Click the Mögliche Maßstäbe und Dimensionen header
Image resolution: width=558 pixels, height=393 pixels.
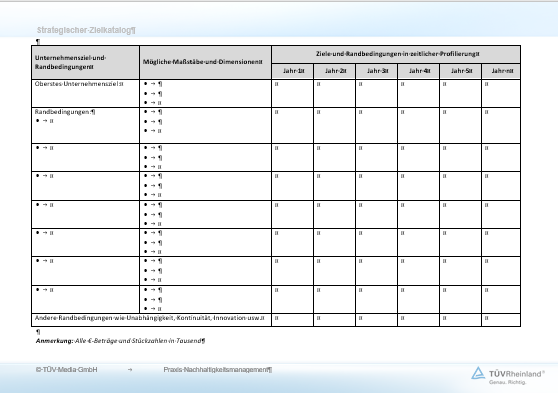coord(202,62)
